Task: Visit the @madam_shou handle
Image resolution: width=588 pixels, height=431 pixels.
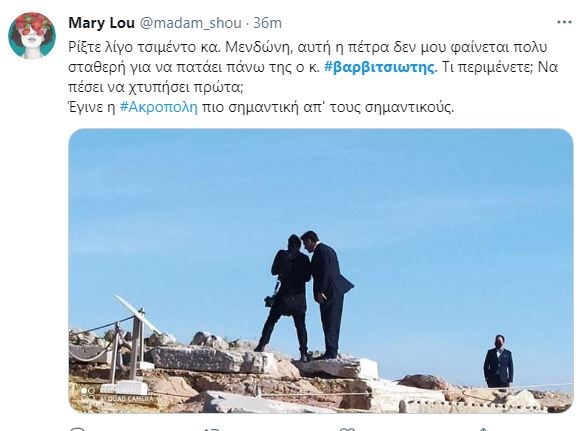Action: (x=190, y=23)
